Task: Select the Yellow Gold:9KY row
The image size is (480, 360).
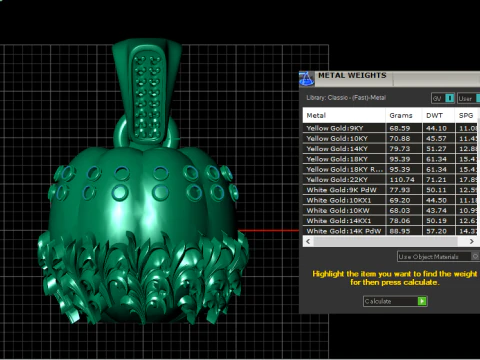Action: click(390, 128)
